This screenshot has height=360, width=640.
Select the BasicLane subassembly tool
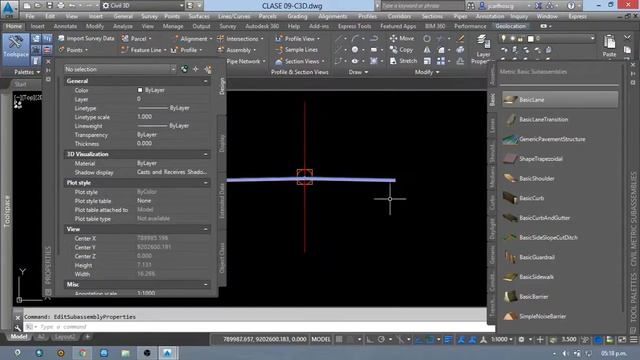(560, 100)
